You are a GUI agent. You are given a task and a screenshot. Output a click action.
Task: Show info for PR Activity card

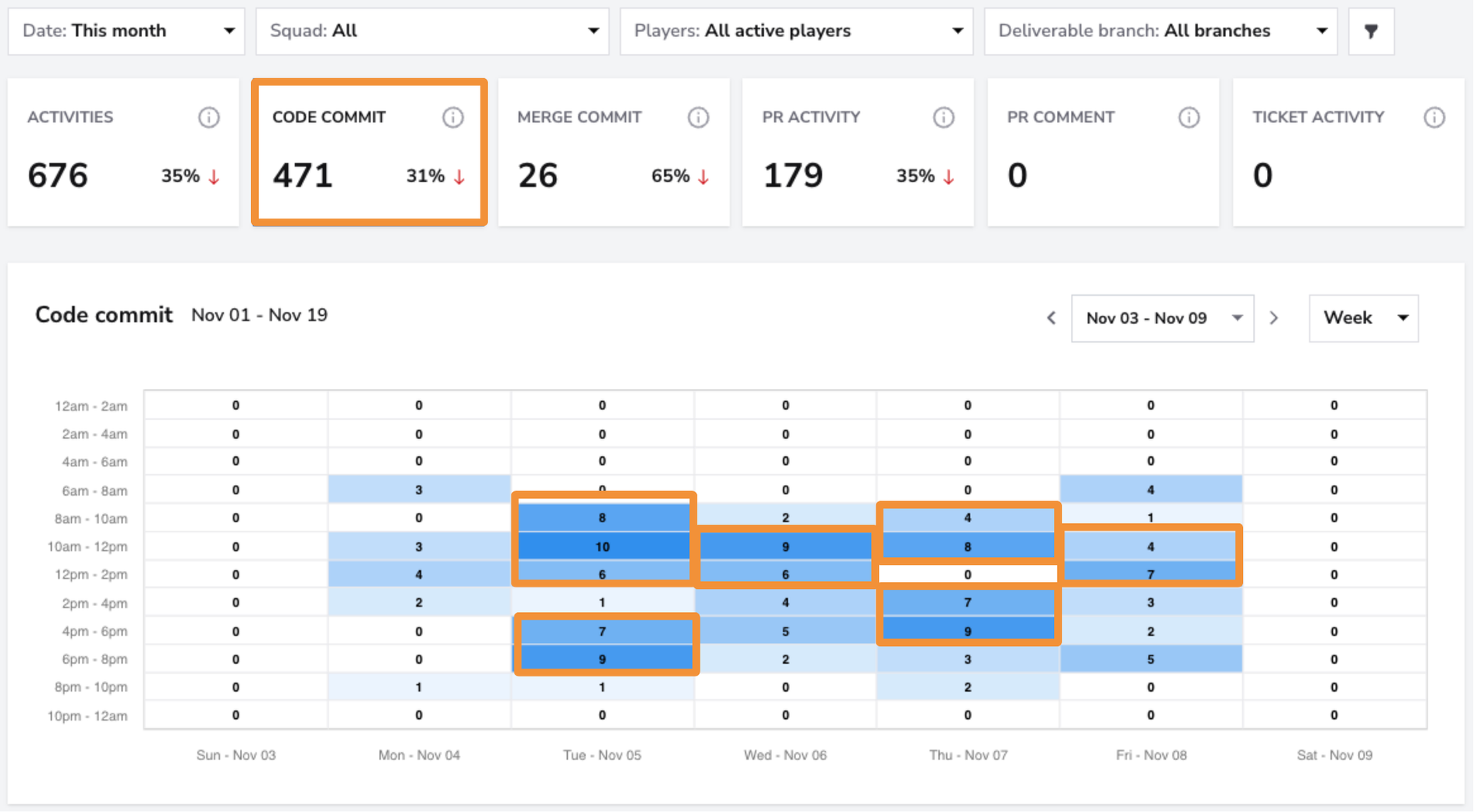[x=943, y=118]
